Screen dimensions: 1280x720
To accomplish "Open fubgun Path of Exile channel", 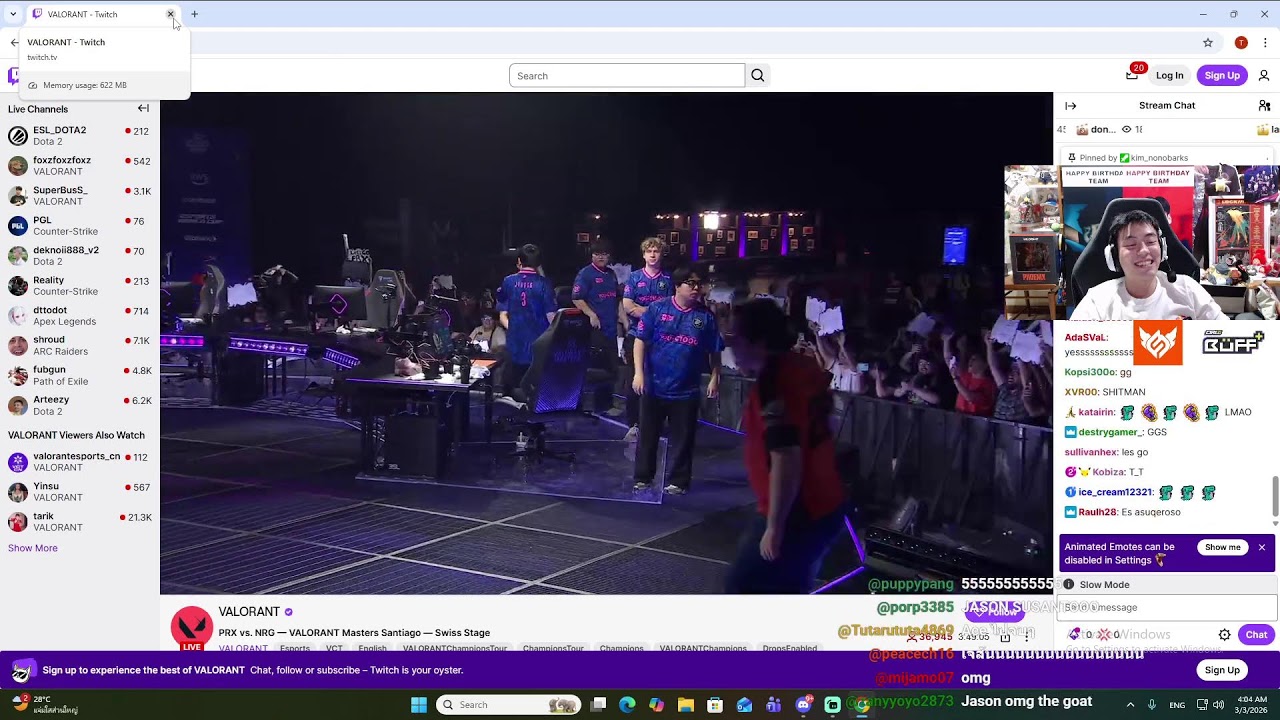I will coord(80,376).
